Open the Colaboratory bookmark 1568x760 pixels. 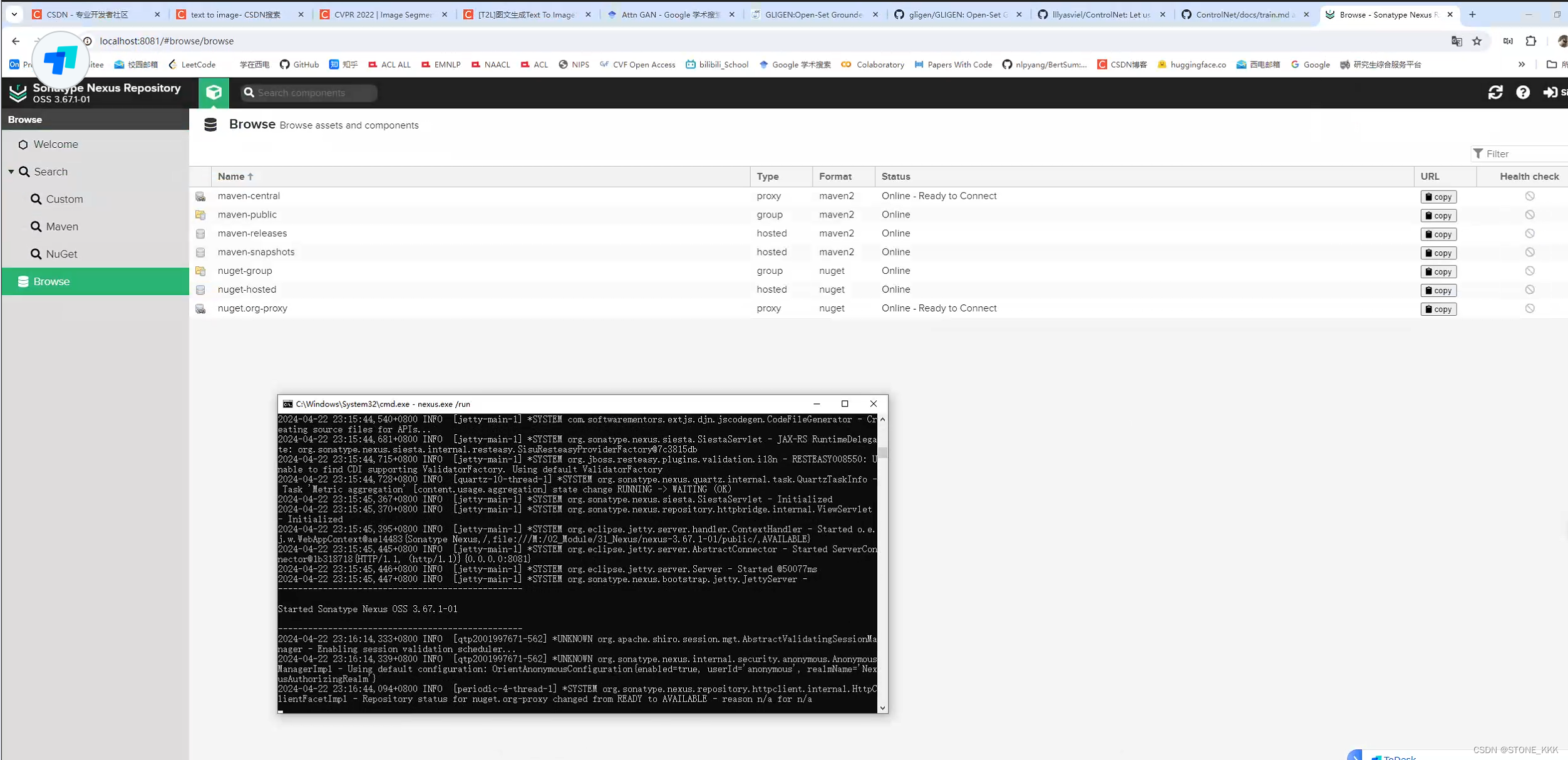pos(873,65)
